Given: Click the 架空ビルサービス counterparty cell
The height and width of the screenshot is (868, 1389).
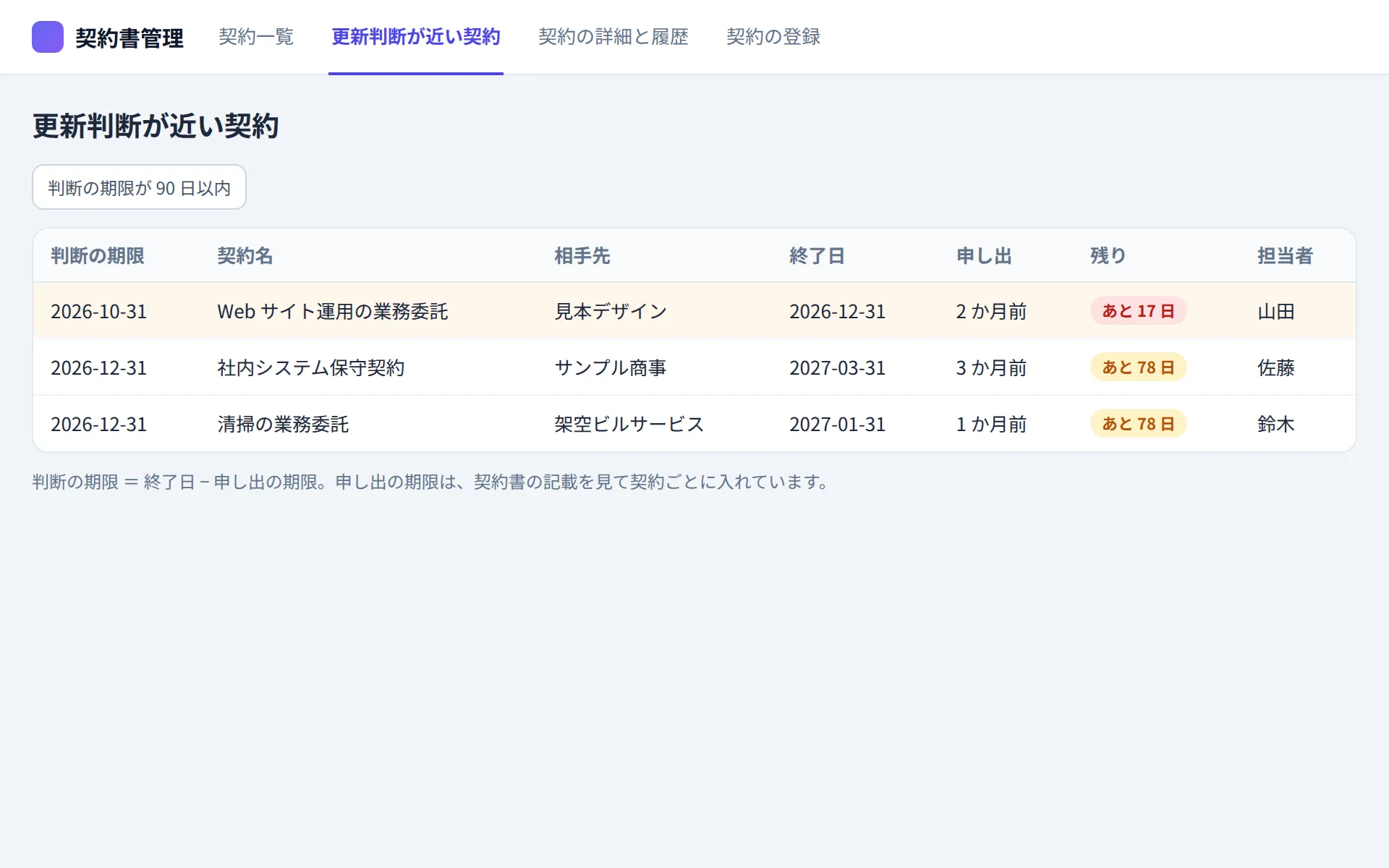Looking at the screenshot, I should (x=629, y=425).
